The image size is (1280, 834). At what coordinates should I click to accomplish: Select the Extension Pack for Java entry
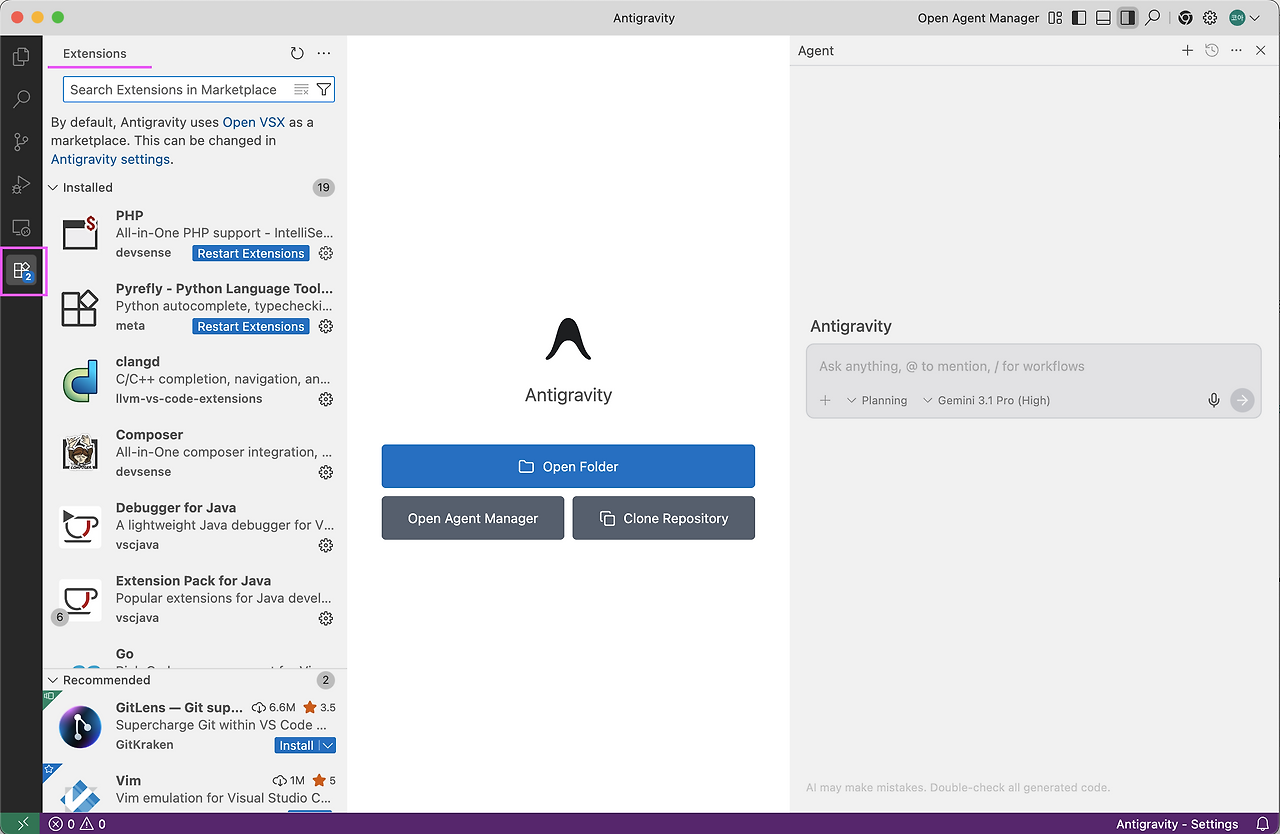point(195,599)
